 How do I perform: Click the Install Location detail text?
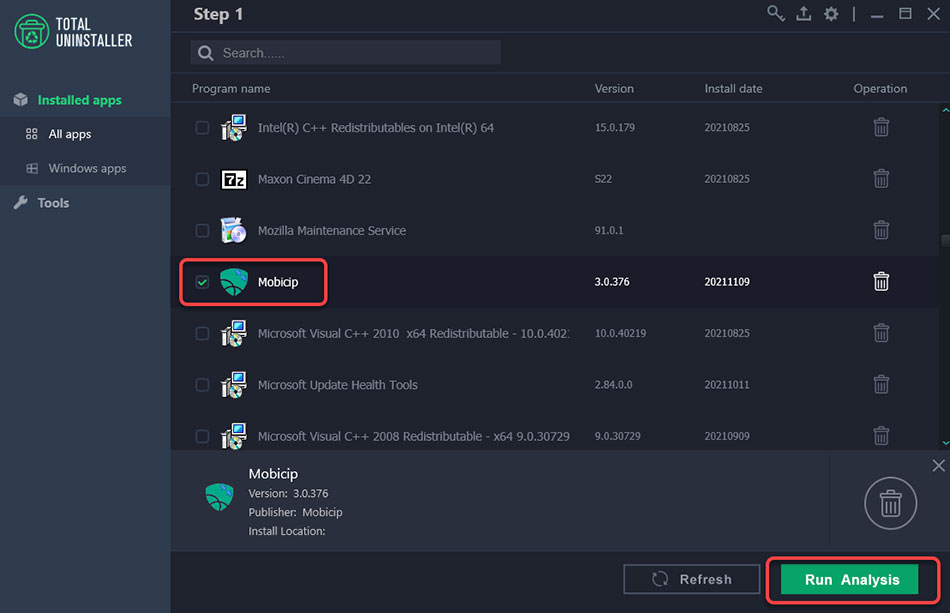(x=287, y=531)
